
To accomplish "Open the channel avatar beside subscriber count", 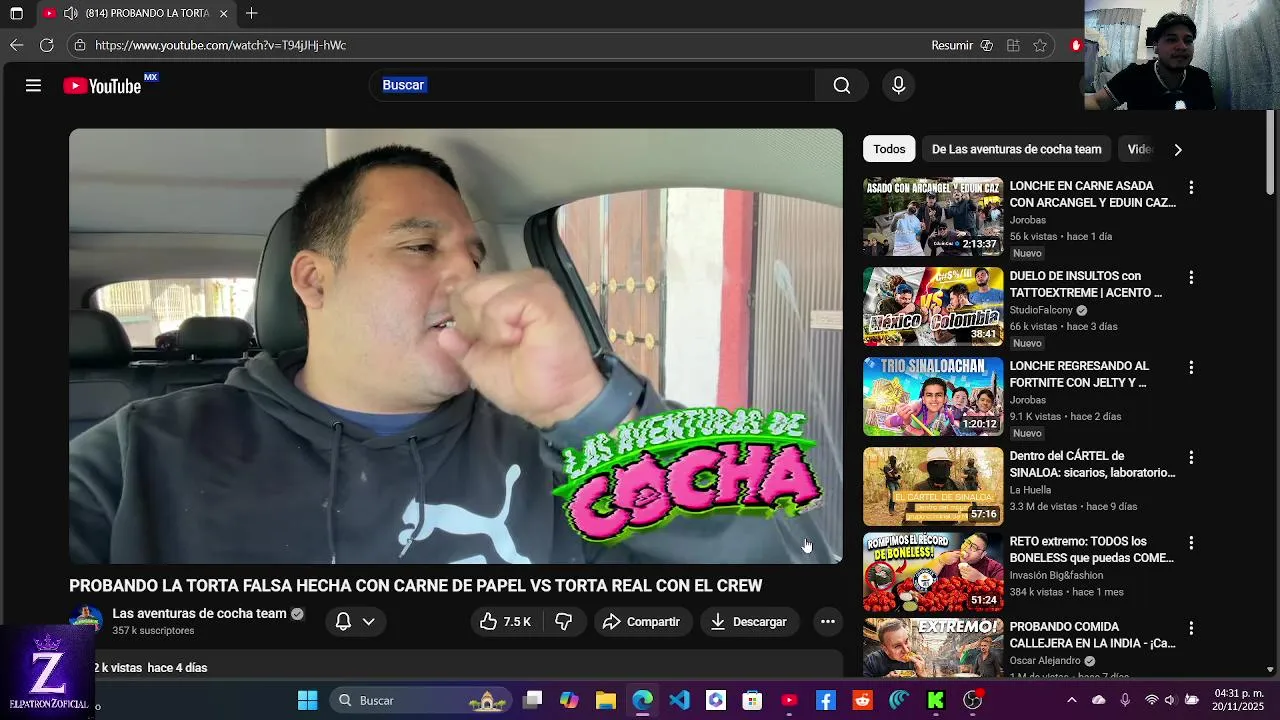I will 86,620.
